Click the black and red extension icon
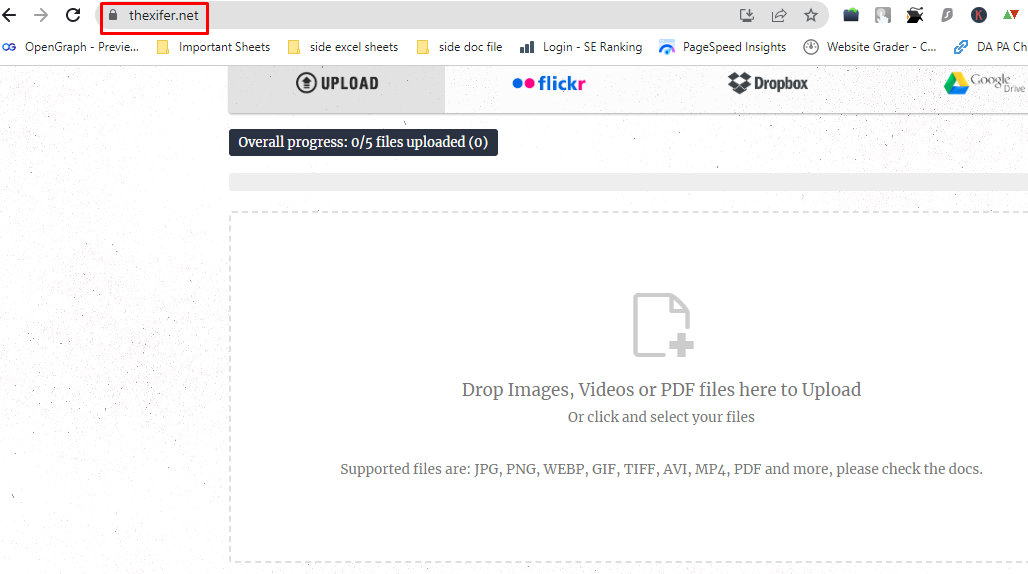This screenshot has height=574, width=1028. point(915,15)
